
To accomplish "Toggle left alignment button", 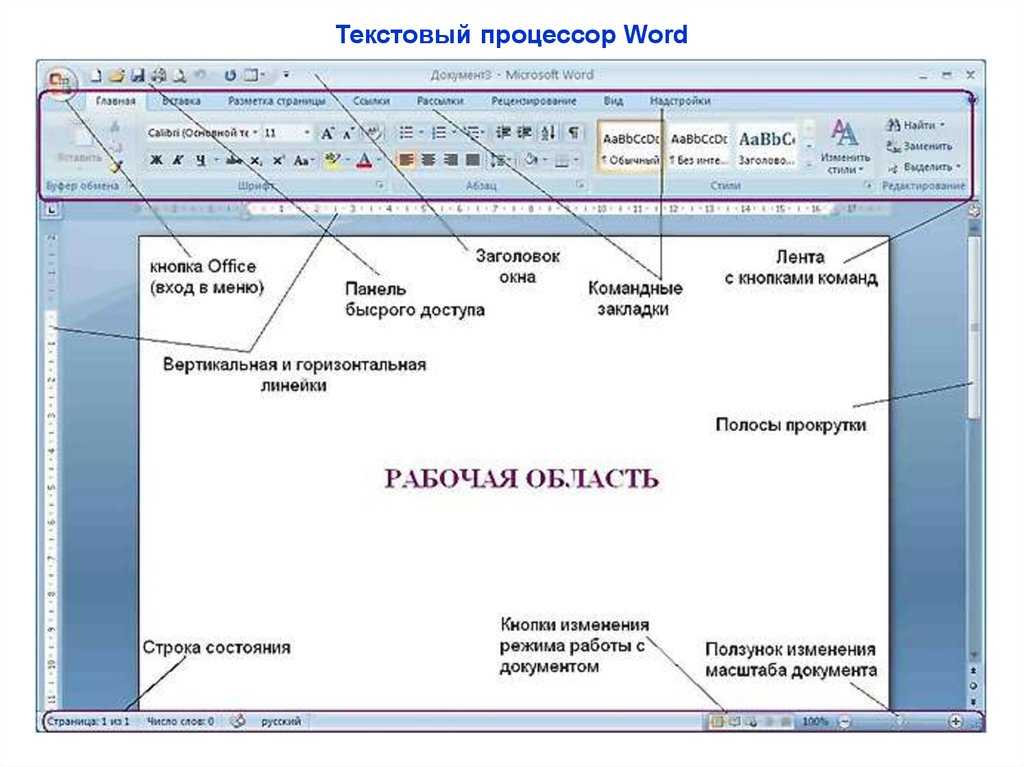I will (x=406, y=160).
